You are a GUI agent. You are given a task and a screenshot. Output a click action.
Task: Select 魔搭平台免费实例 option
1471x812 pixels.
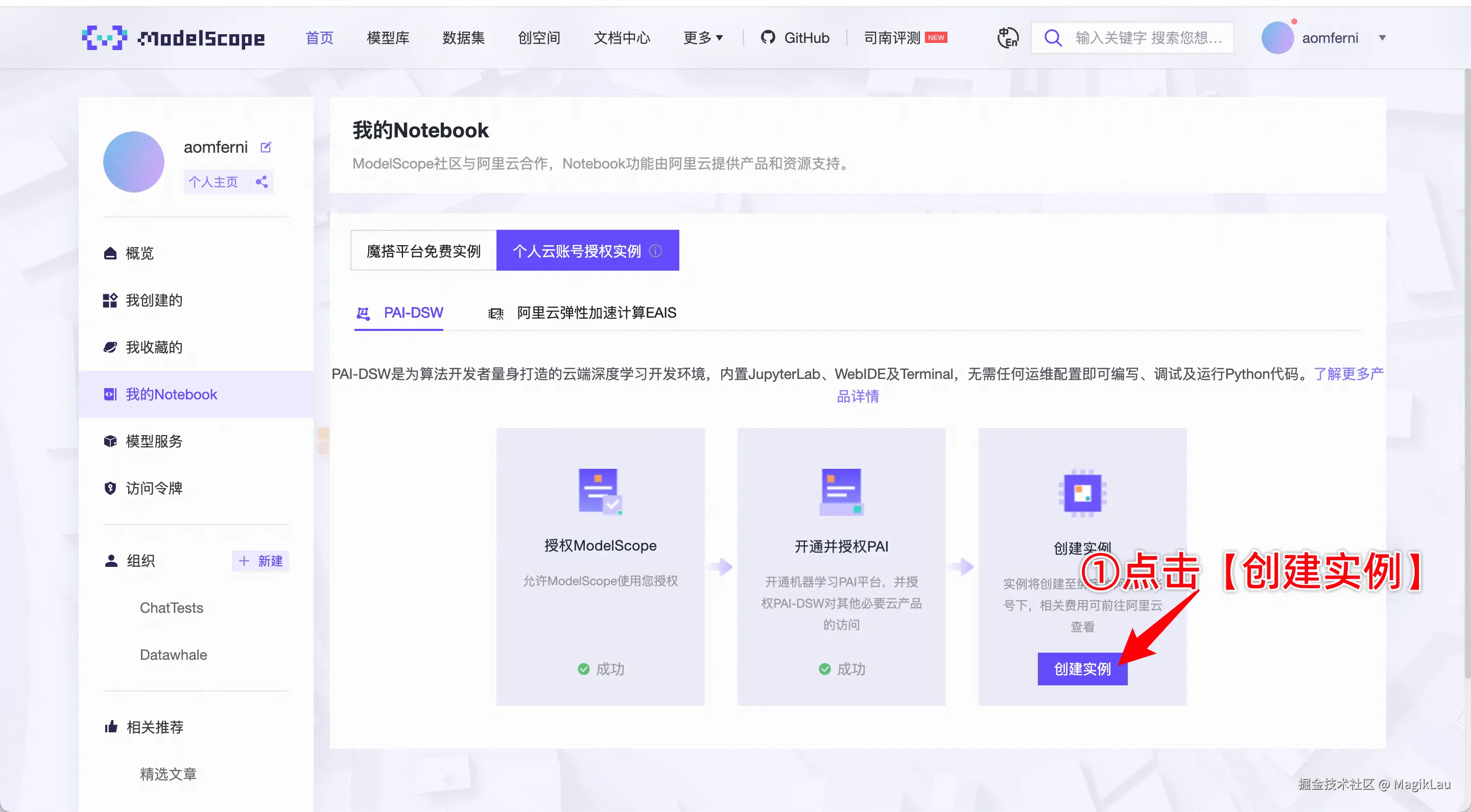point(423,251)
